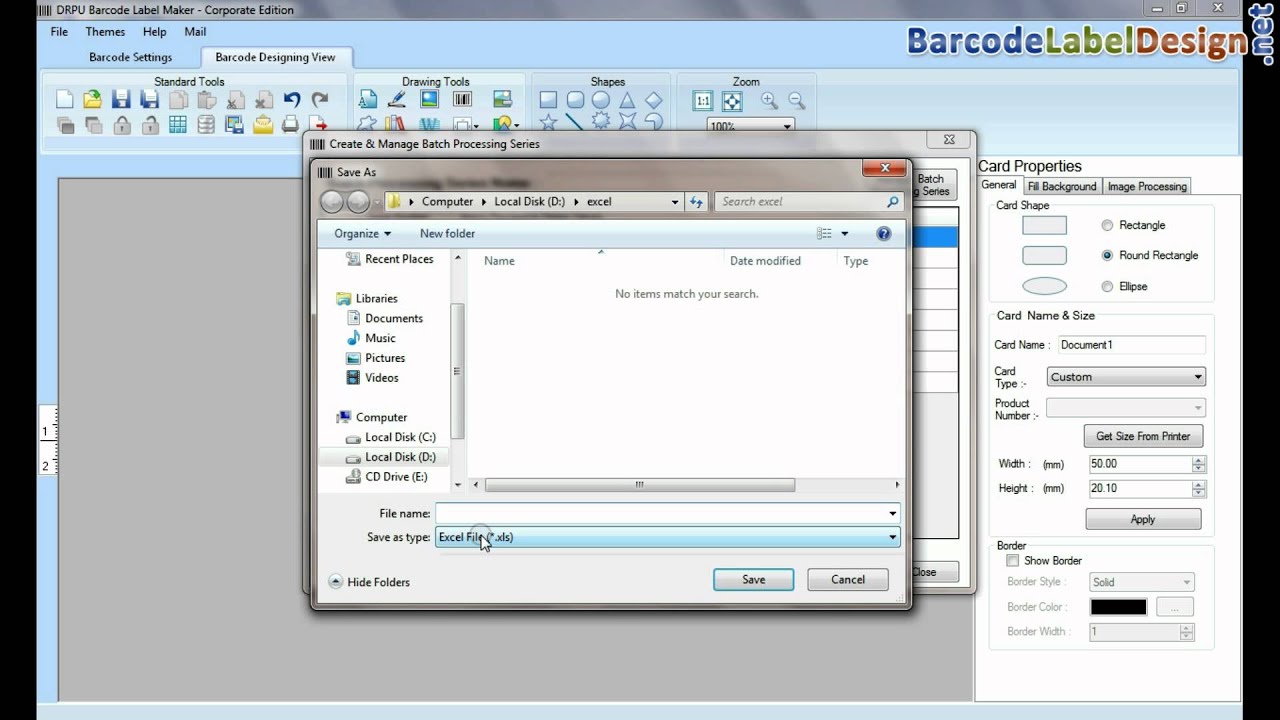The height and width of the screenshot is (720, 1280).
Task: Click the Apply button in Card Properties
Action: pyautogui.click(x=1143, y=520)
